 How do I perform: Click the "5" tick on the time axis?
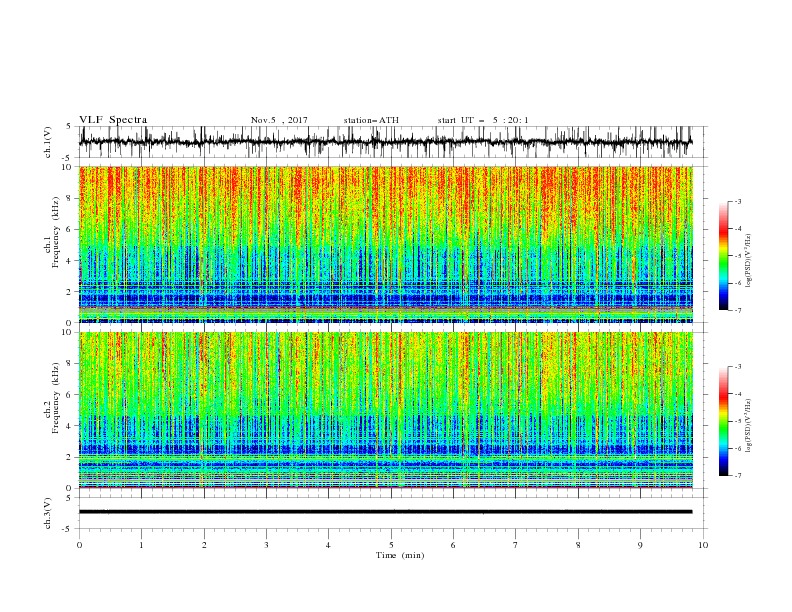(391, 545)
